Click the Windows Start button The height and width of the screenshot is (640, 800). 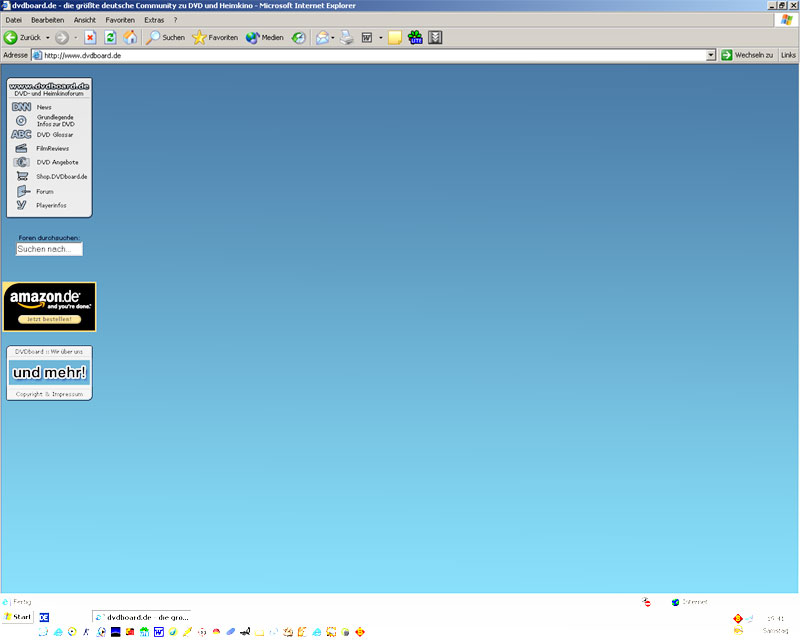coord(18,617)
